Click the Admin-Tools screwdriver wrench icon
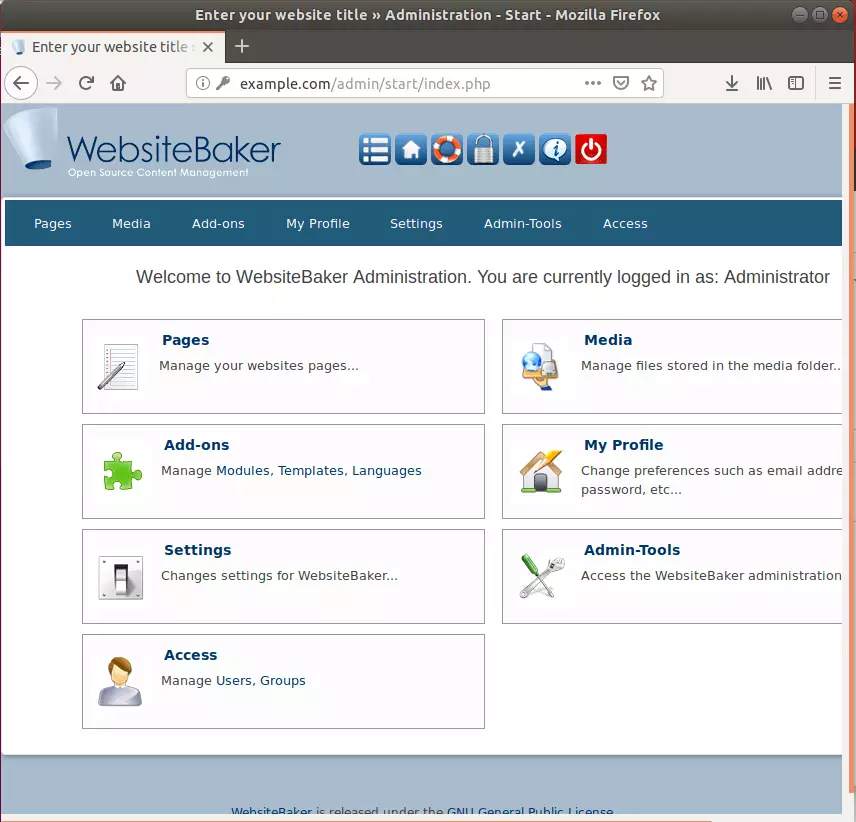 pyautogui.click(x=542, y=576)
